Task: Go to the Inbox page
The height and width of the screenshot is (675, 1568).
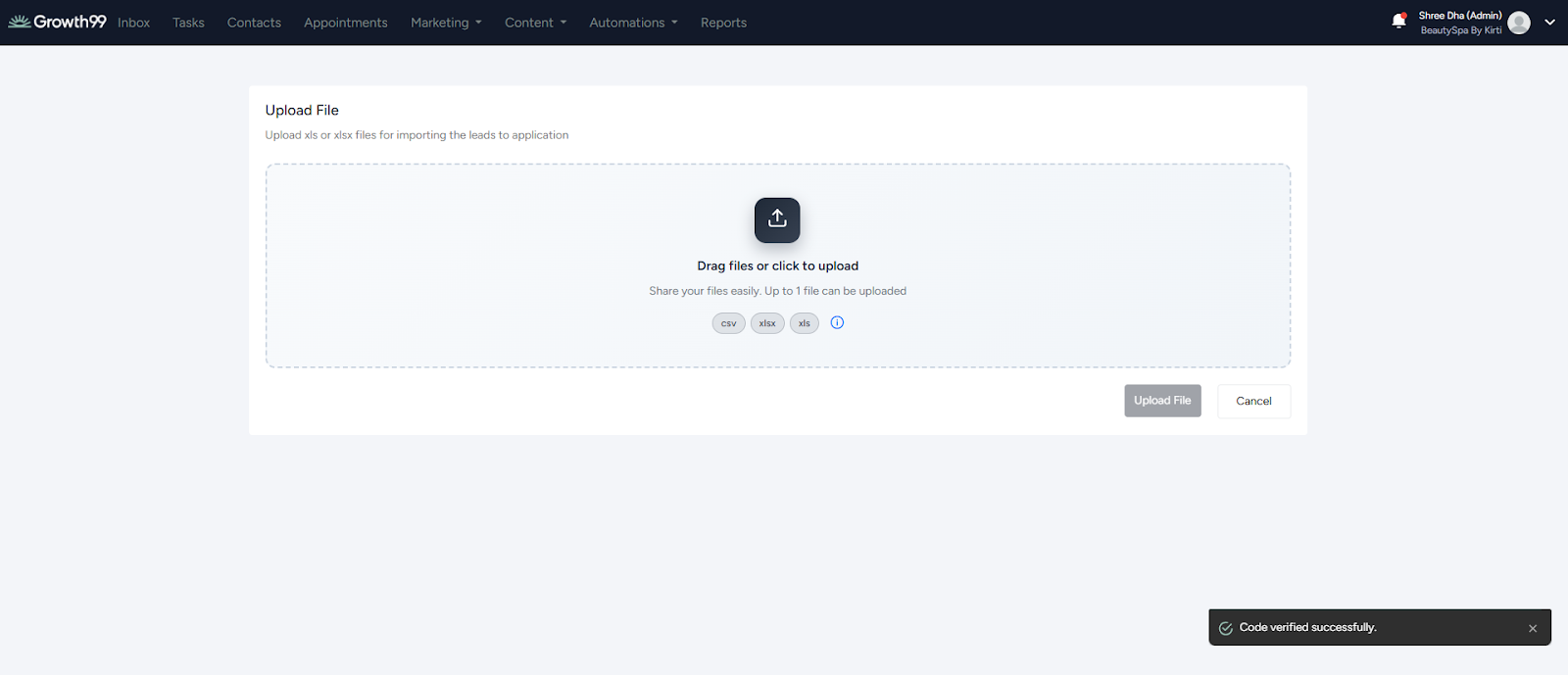Action: click(134, 23)
